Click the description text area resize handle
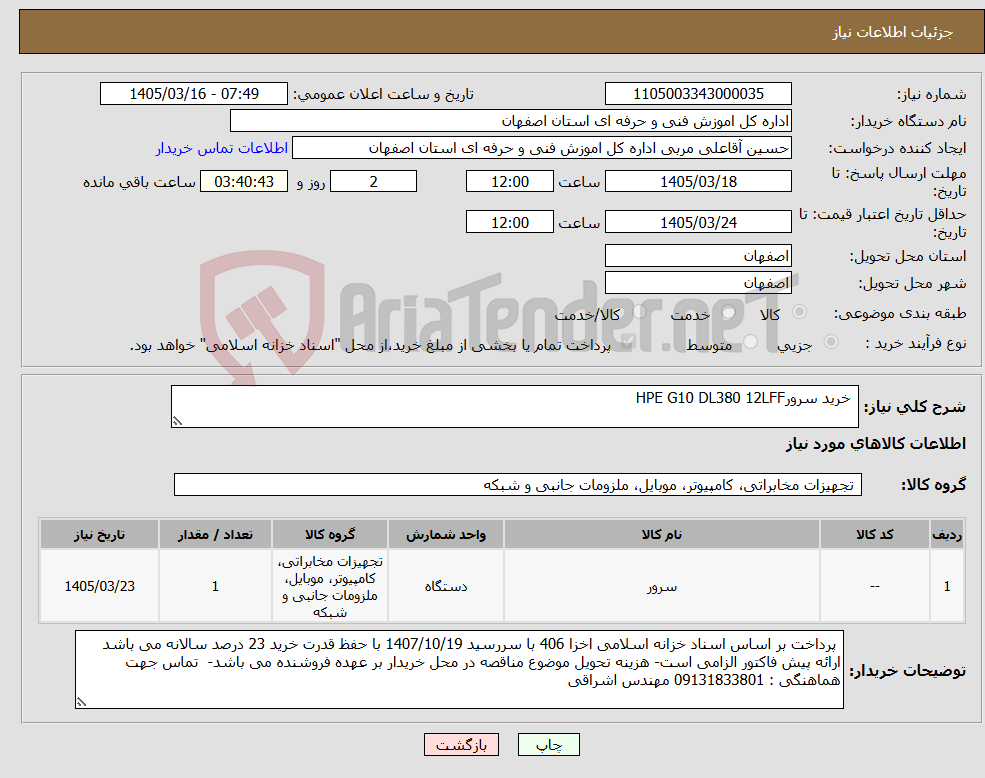This screenshot has height=778, width=985. [177, 422]
